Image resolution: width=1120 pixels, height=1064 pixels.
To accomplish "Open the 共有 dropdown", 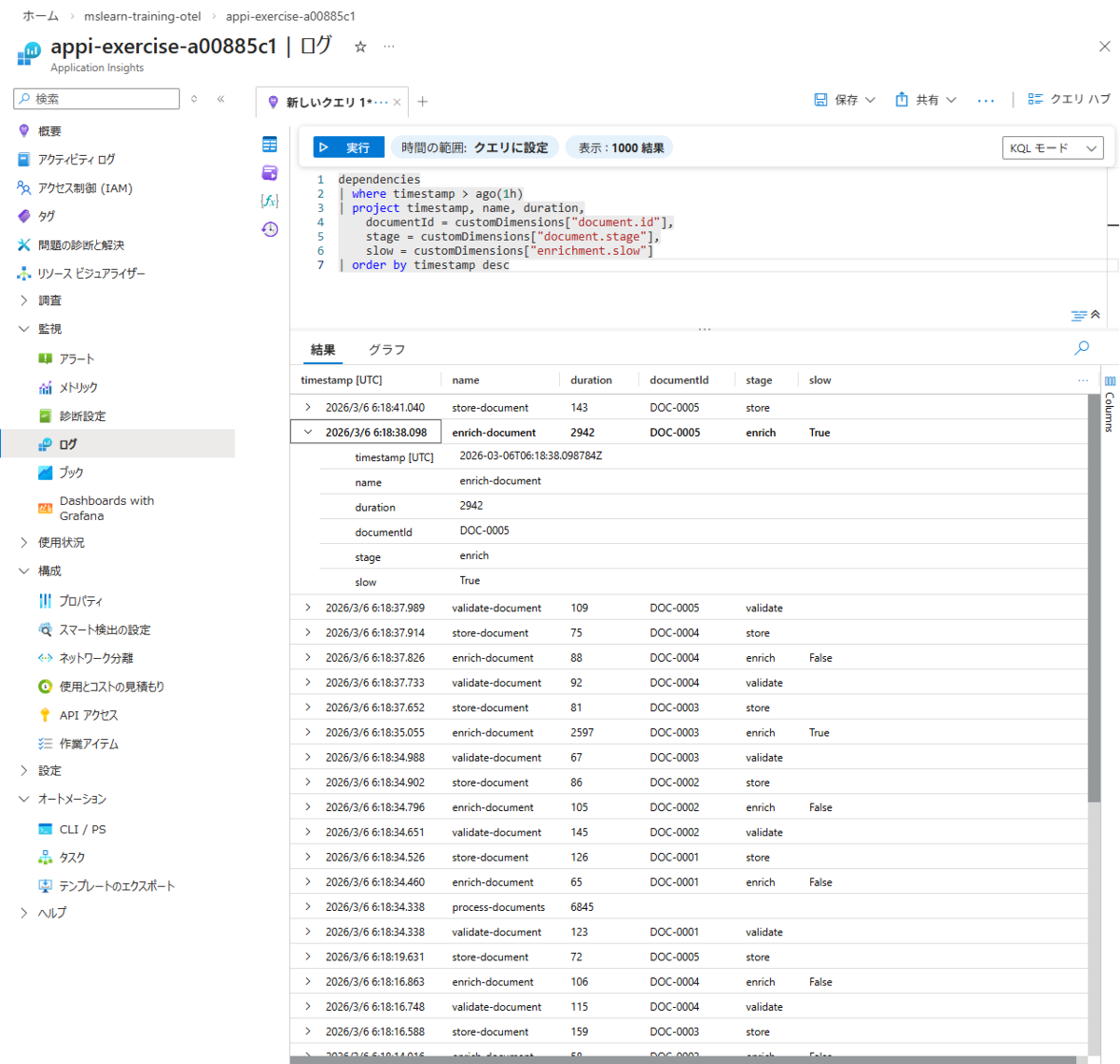I will tap(926, 100).
